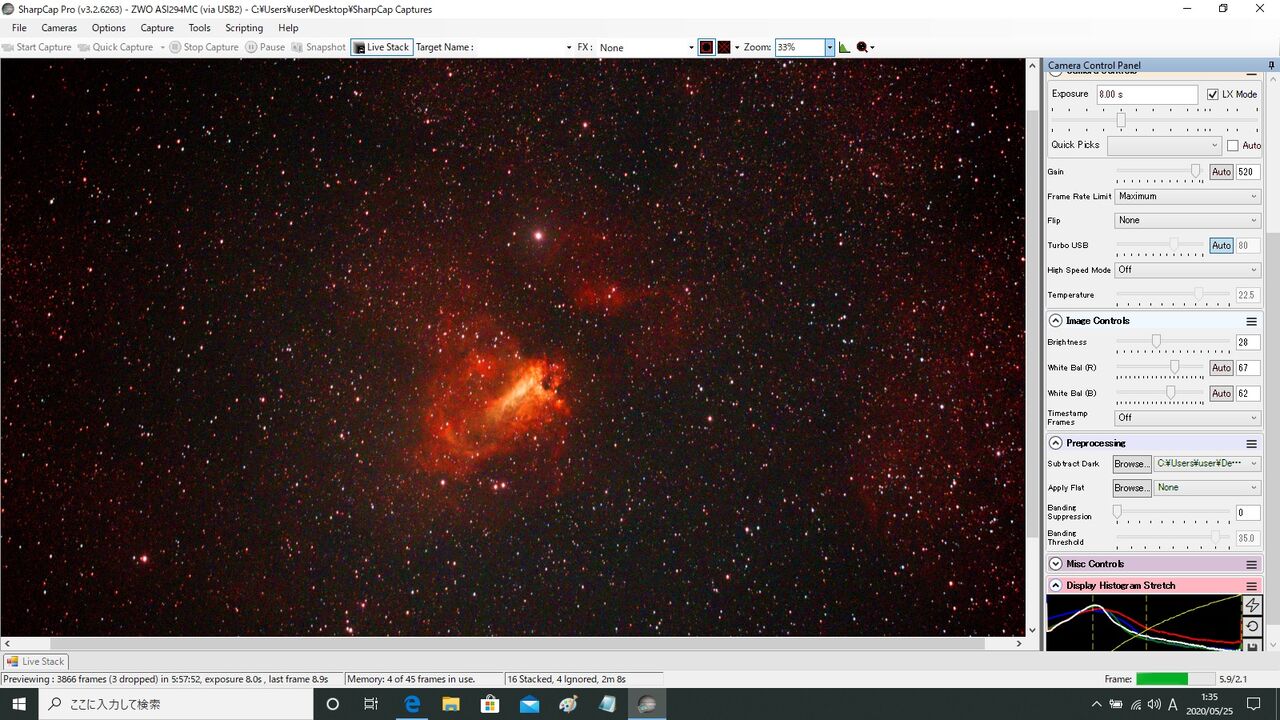Open the Timestamp Frames dropdown
The width and height of the screenshot is (1280, 720).
(1188, 418)
